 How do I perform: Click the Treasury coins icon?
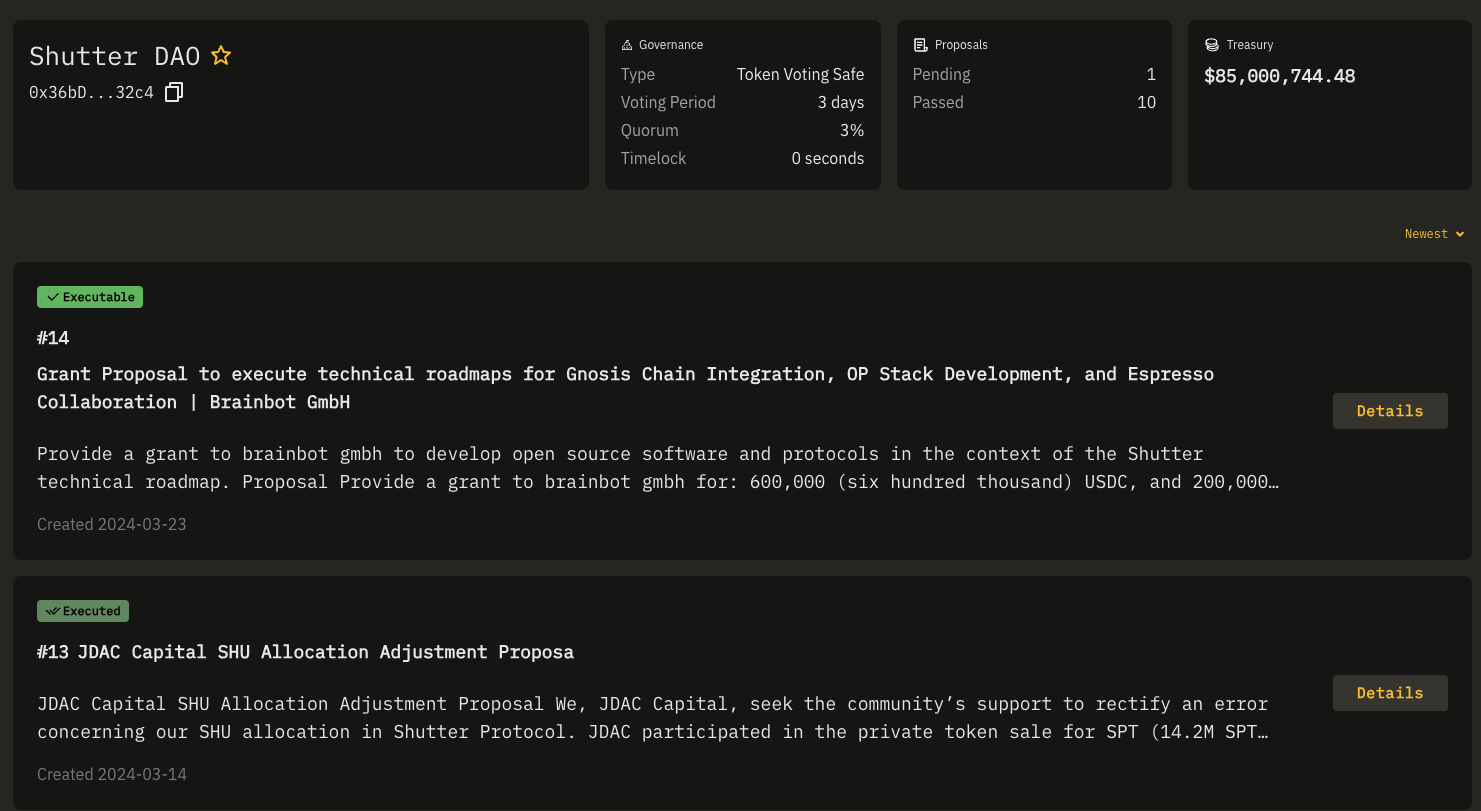[1212, 45]
